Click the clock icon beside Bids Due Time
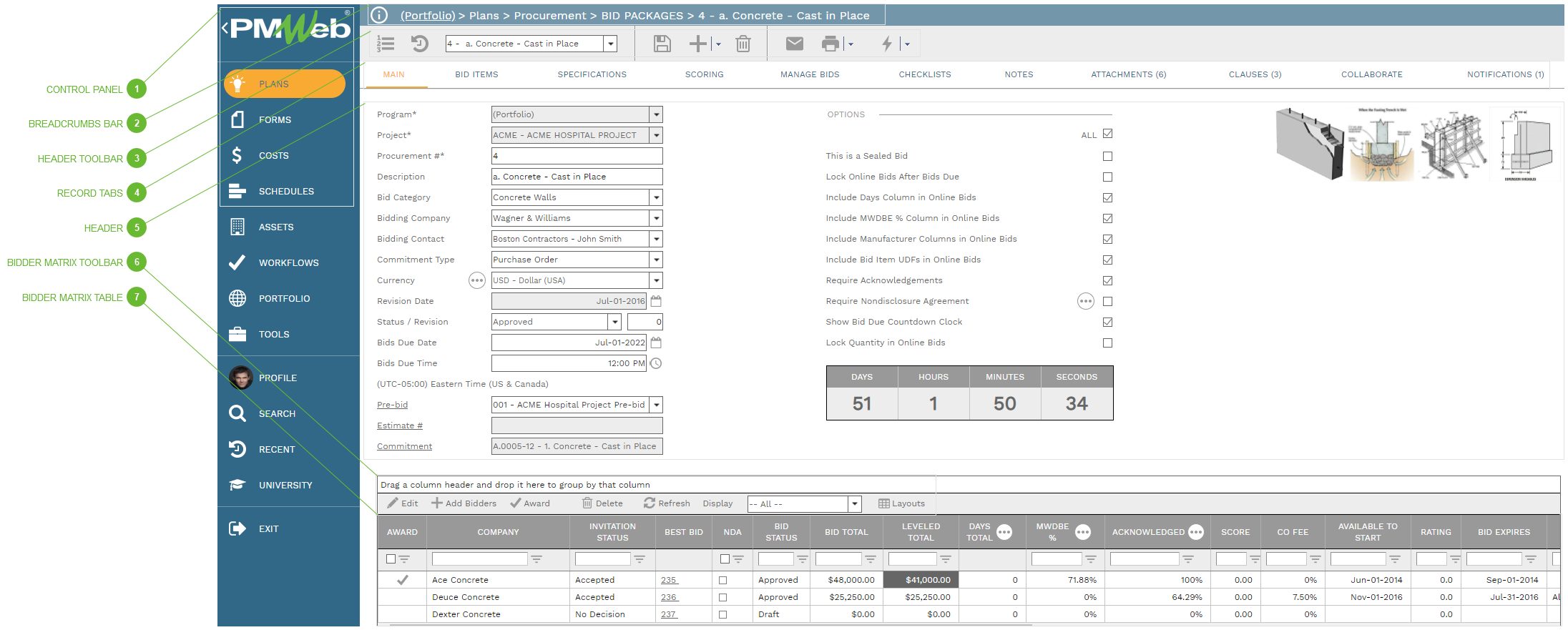The height and width of the screenshot is (630, 1568). coord(656,363)
